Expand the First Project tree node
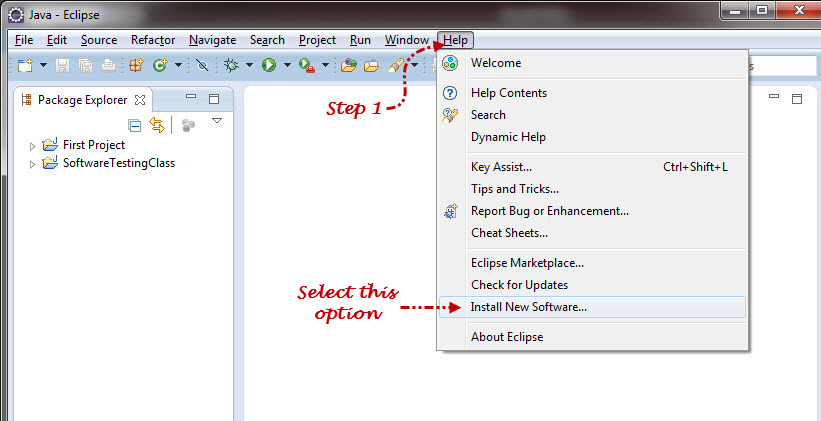Viewport: 821px width, 421px height. pyautogui.click(x=32, y=146)
